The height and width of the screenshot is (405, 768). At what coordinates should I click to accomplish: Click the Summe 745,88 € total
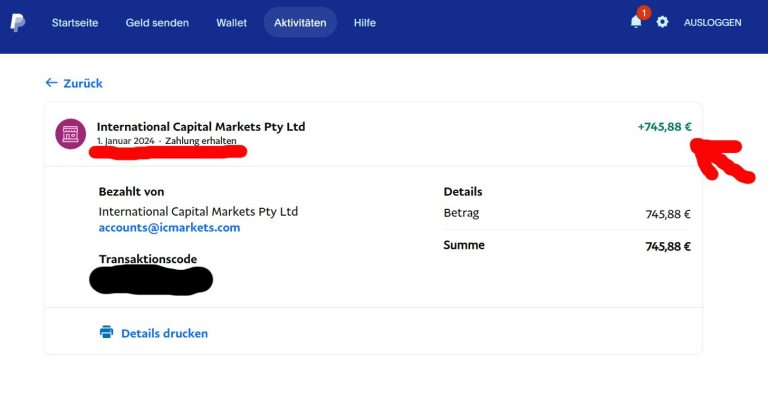coord(668,246)
